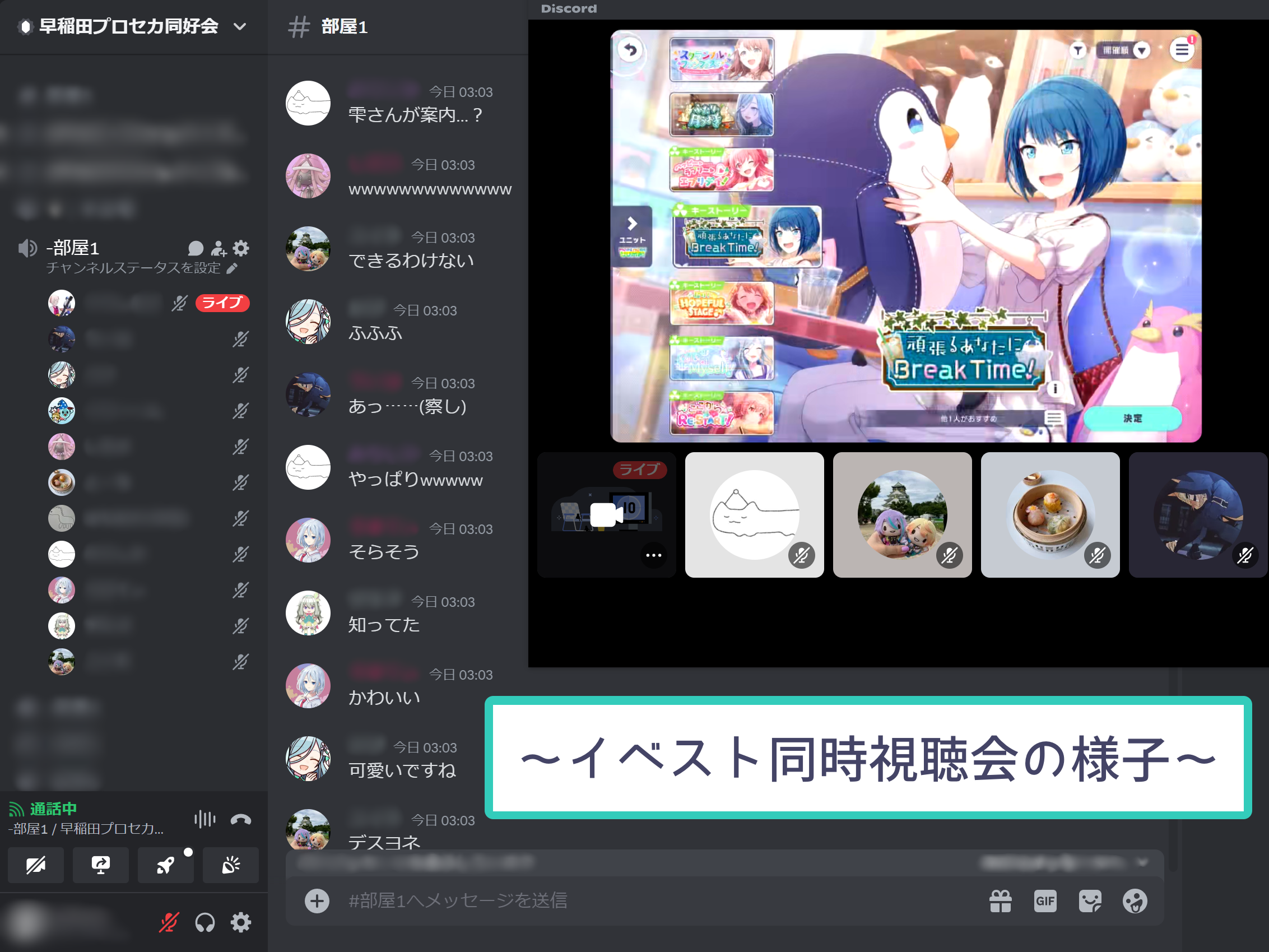
Task: Select the dim sum avatar video tile
Action: pos(1050,515)
